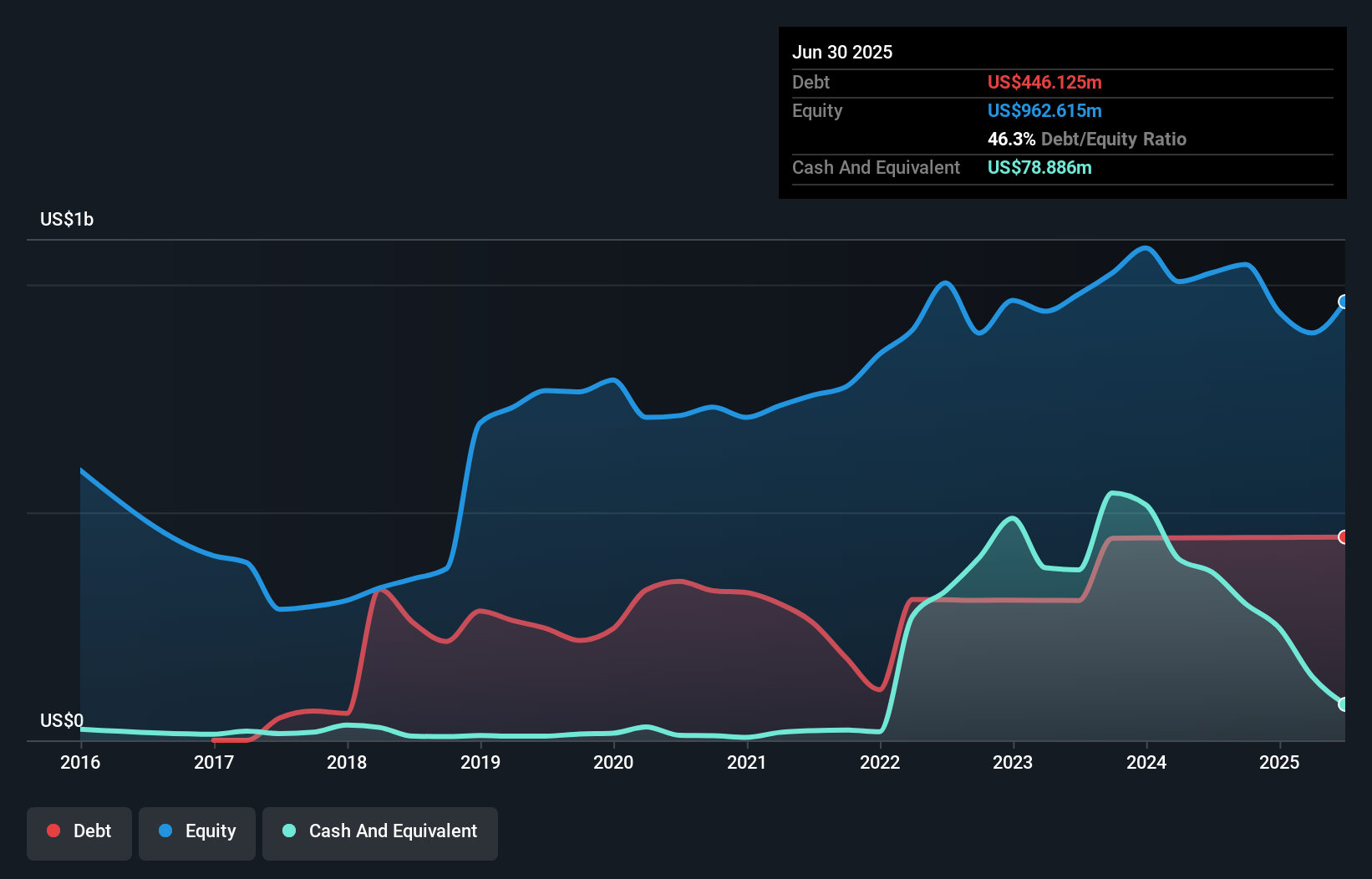Click the US$446.125m debt value
Screen dimensions: 1372x879
tap(1044, 83)
